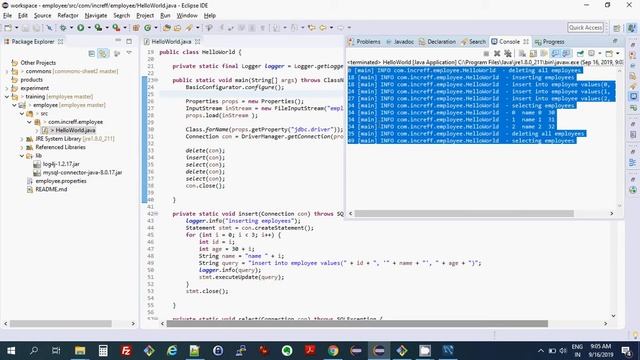The height and width of the screenshot is (360, 640).
Task: Click the Console Terminate stop icon
Action: (x=486, y=53)
